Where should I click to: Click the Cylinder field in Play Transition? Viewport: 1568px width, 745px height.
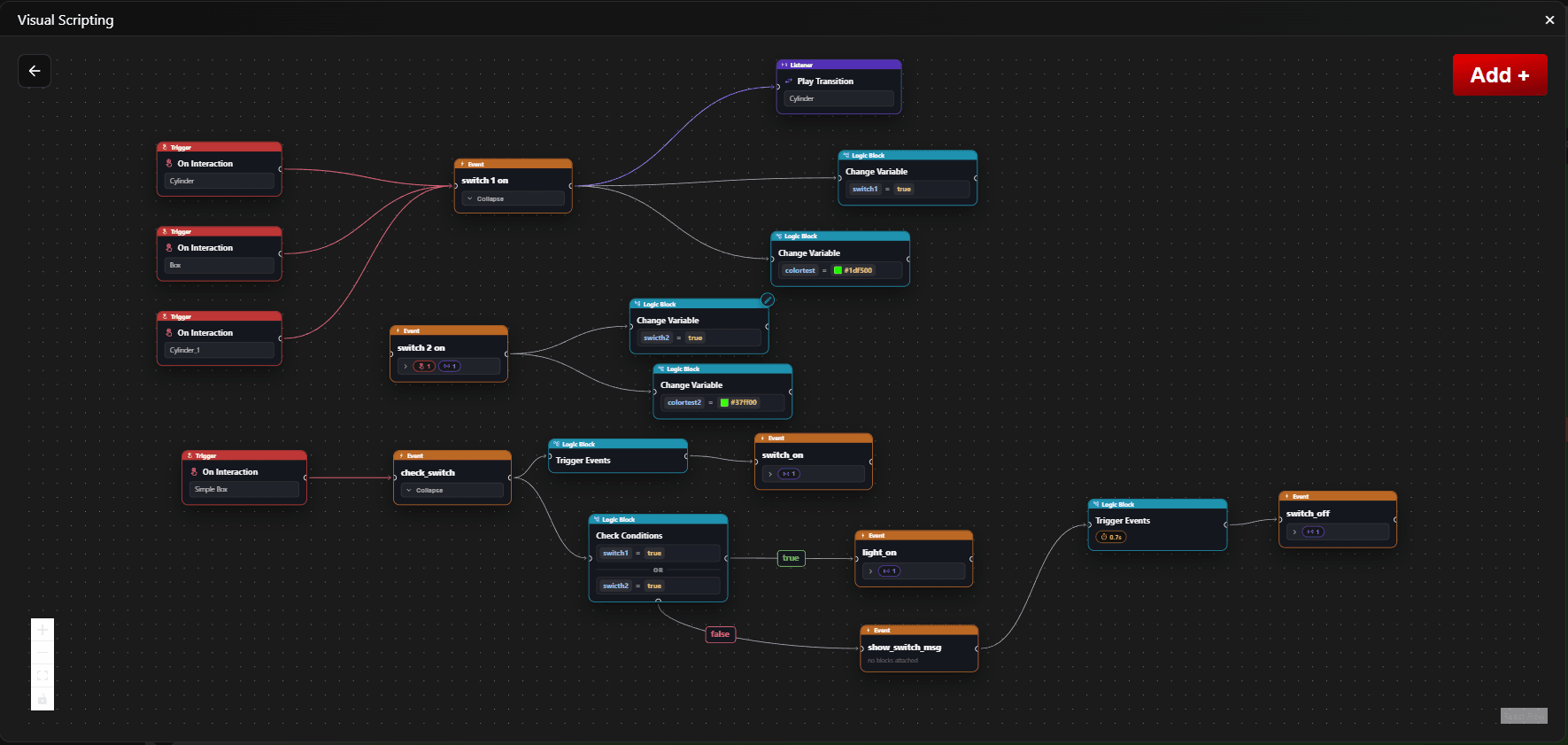pos(838,98)
